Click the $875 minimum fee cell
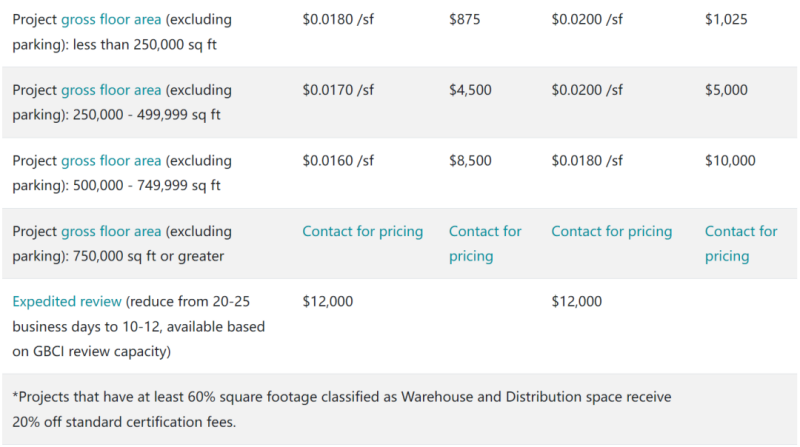Image resolution: width=800 pixels, height=447 pixels. (465, 19)
